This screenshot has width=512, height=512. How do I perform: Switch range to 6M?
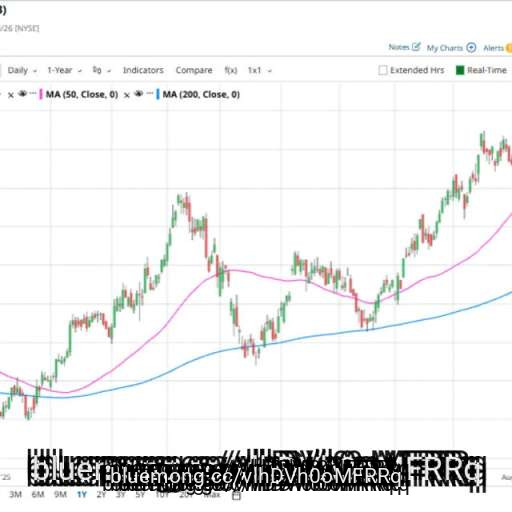[38, 494]
